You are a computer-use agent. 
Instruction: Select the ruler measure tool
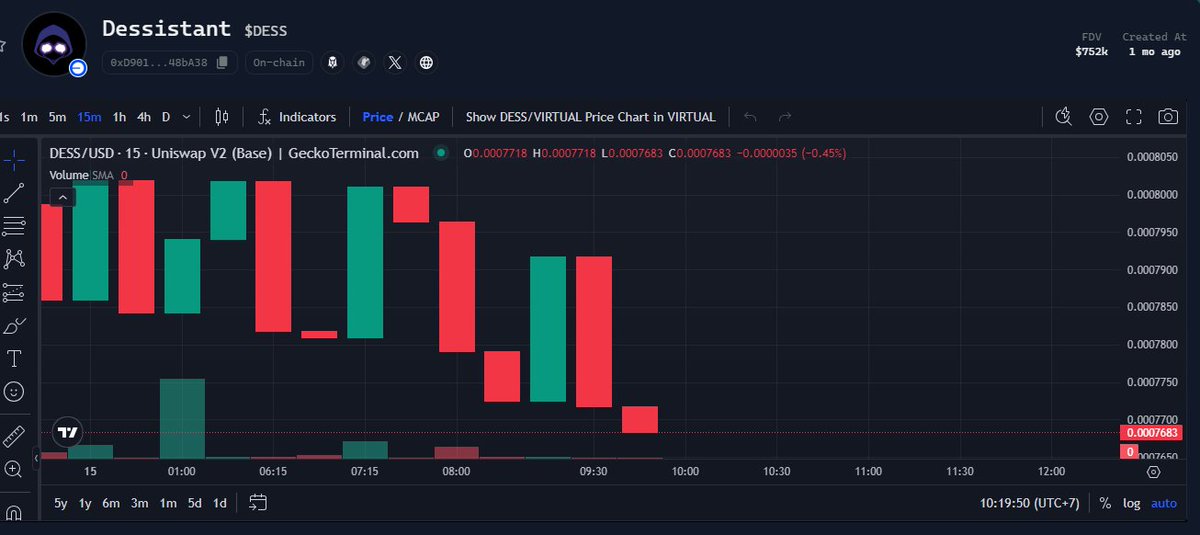14,436
